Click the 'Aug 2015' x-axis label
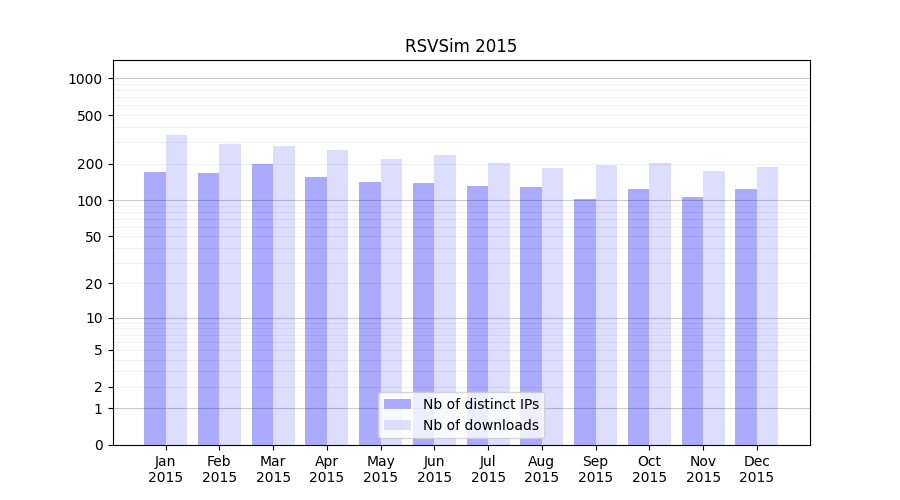This screenshot has width=900, height=500. point(542,469)
